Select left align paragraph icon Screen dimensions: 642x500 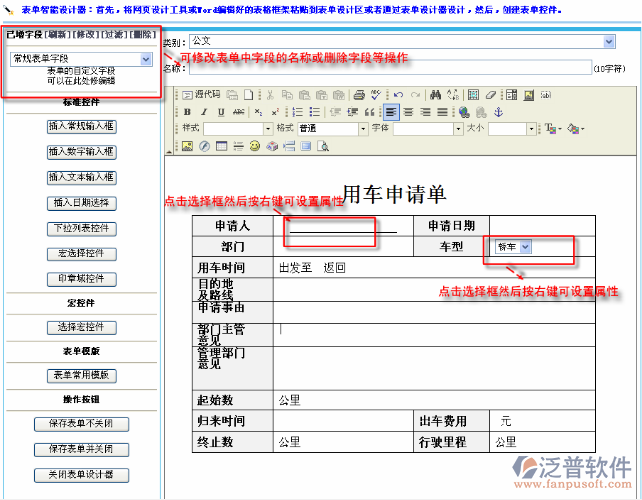392,112
